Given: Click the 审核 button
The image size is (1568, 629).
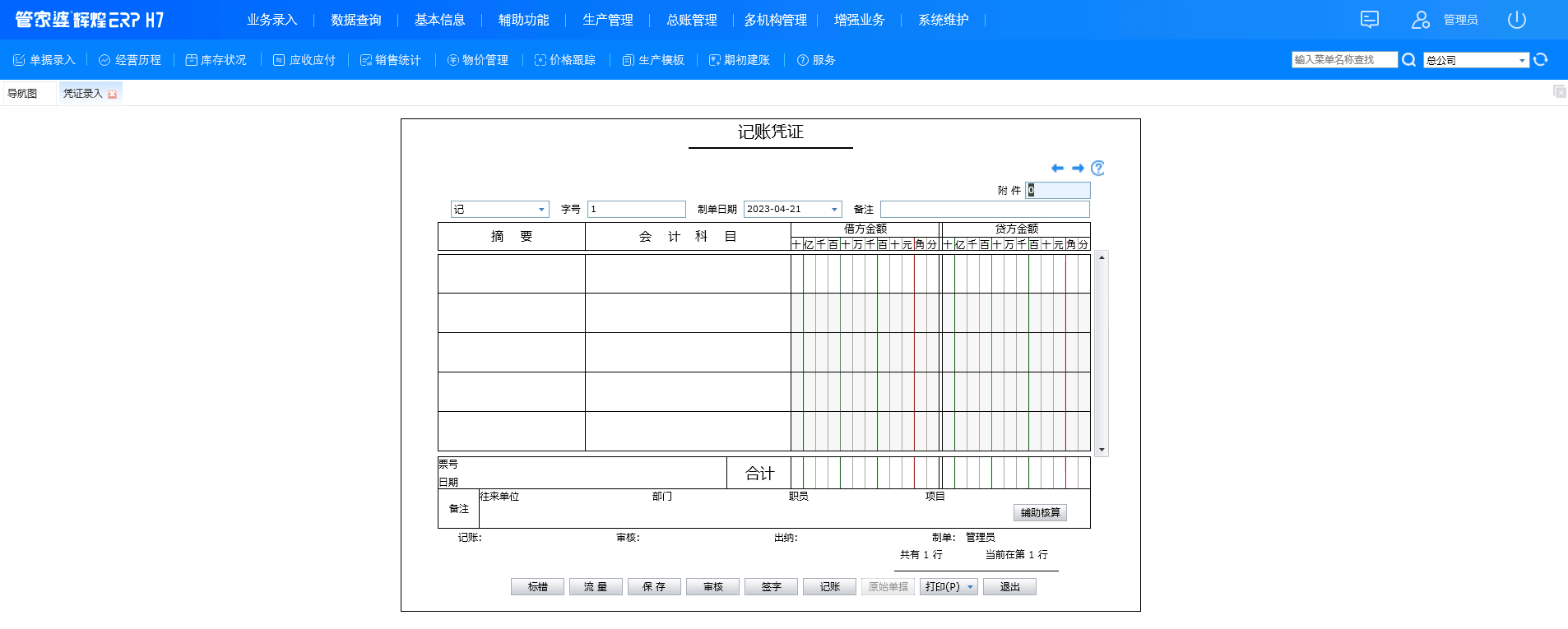Looking at the screenshot, I should 712,587.
